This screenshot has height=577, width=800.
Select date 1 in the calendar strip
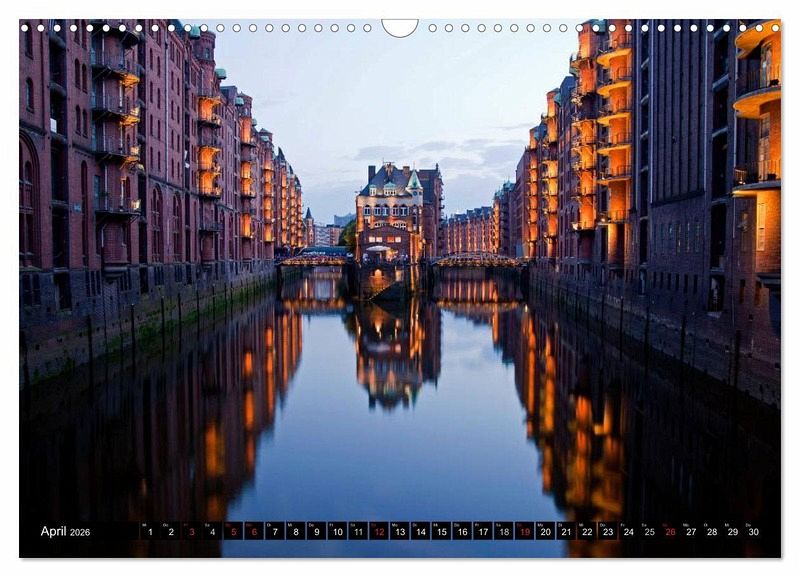[x=150, y=532]
